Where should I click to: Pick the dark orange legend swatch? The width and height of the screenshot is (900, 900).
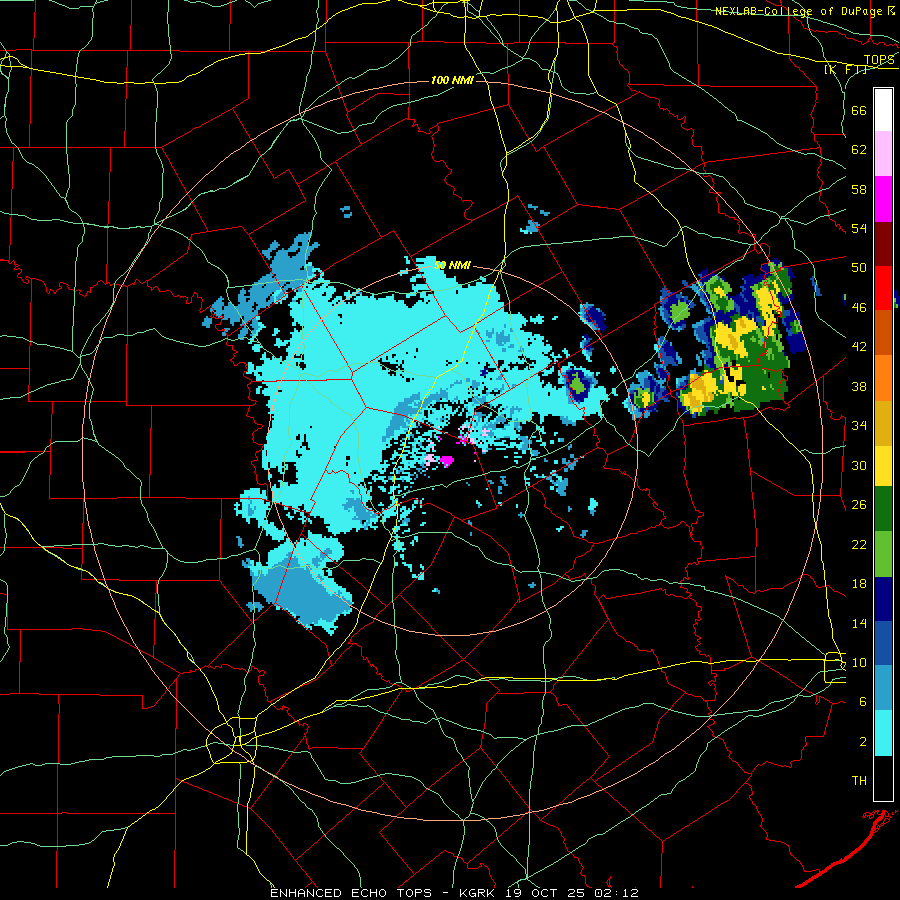coord(883,332)
